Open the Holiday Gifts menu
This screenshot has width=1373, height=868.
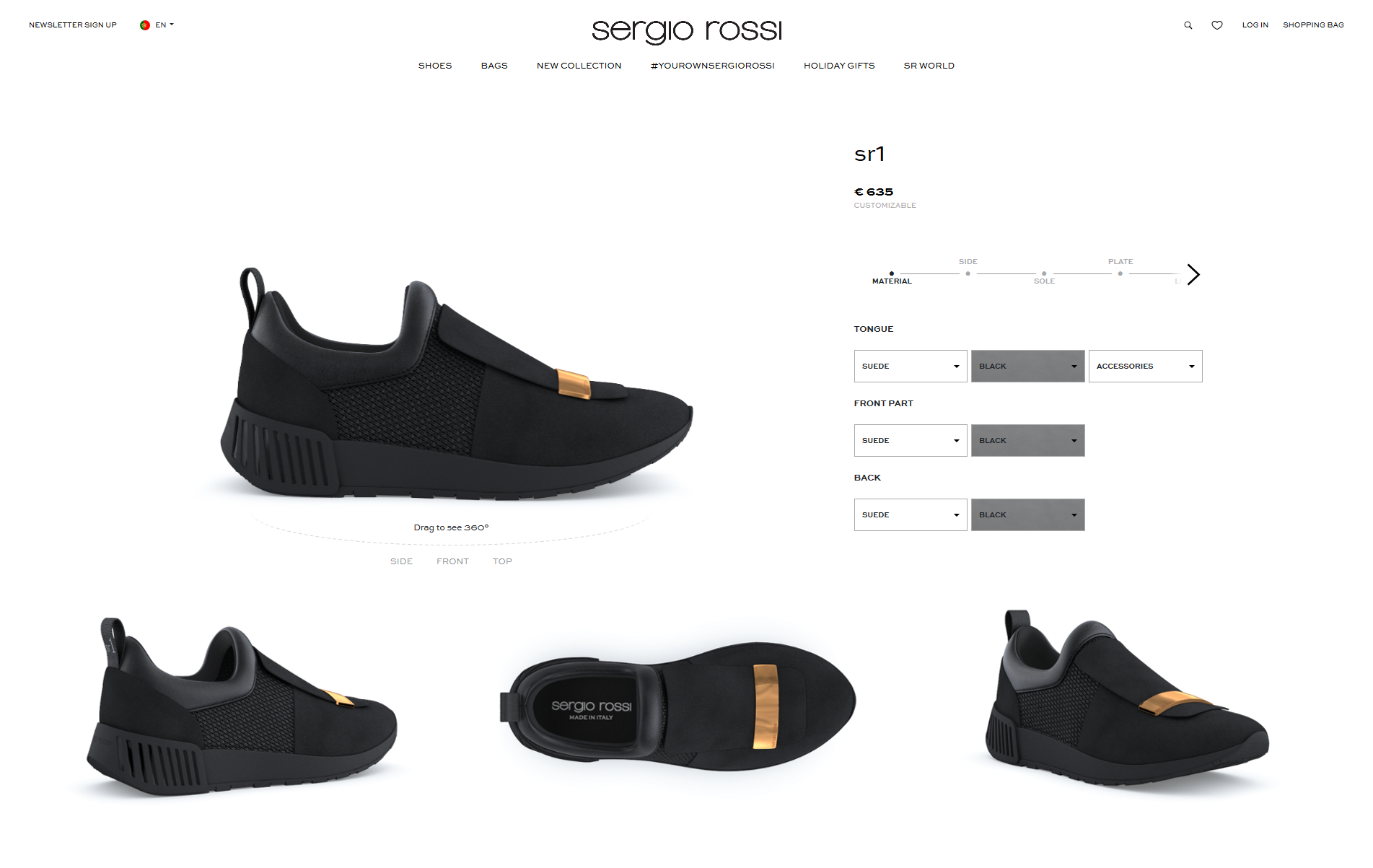839,66
